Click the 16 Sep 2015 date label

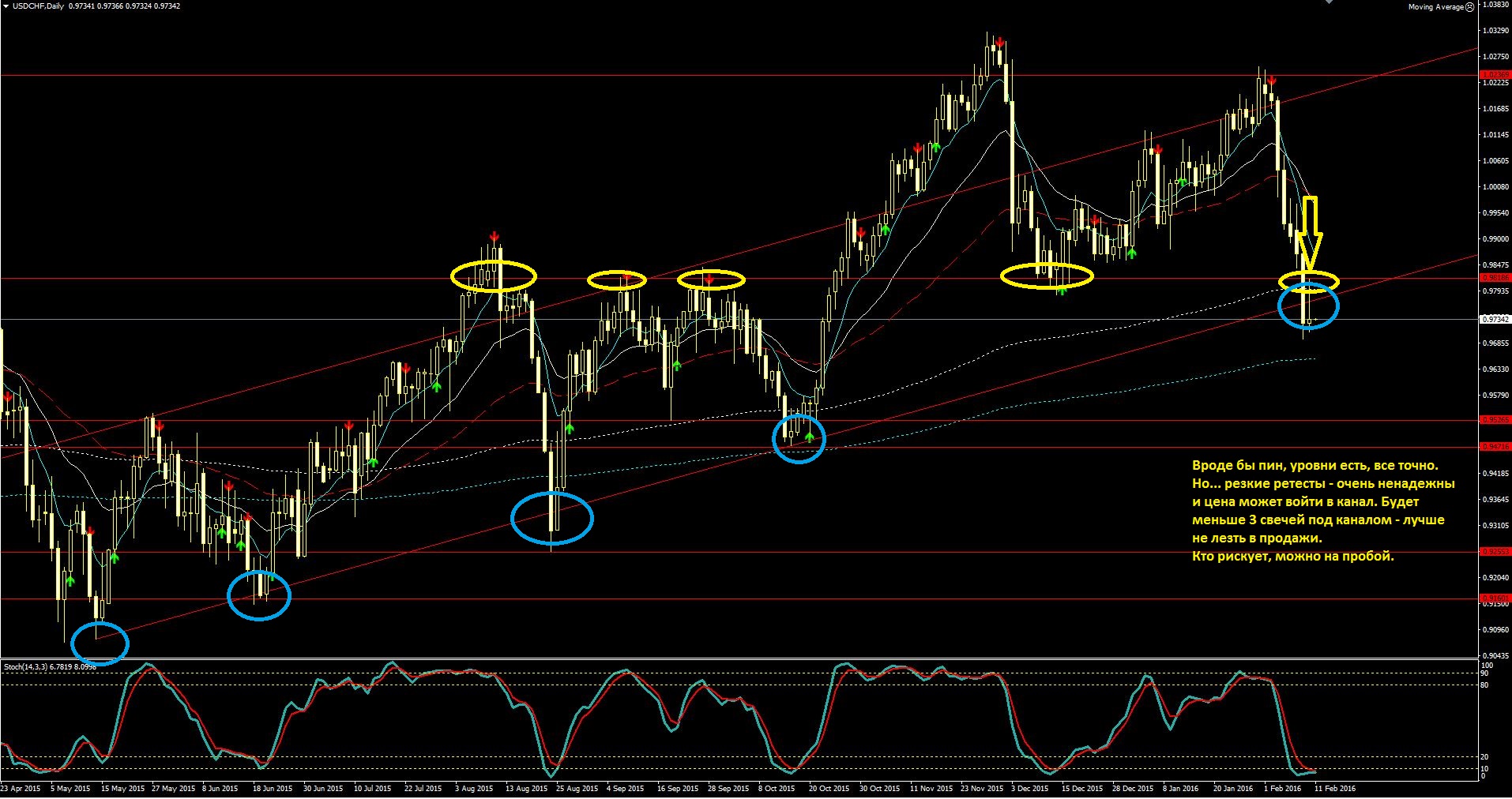pos(678,789)
